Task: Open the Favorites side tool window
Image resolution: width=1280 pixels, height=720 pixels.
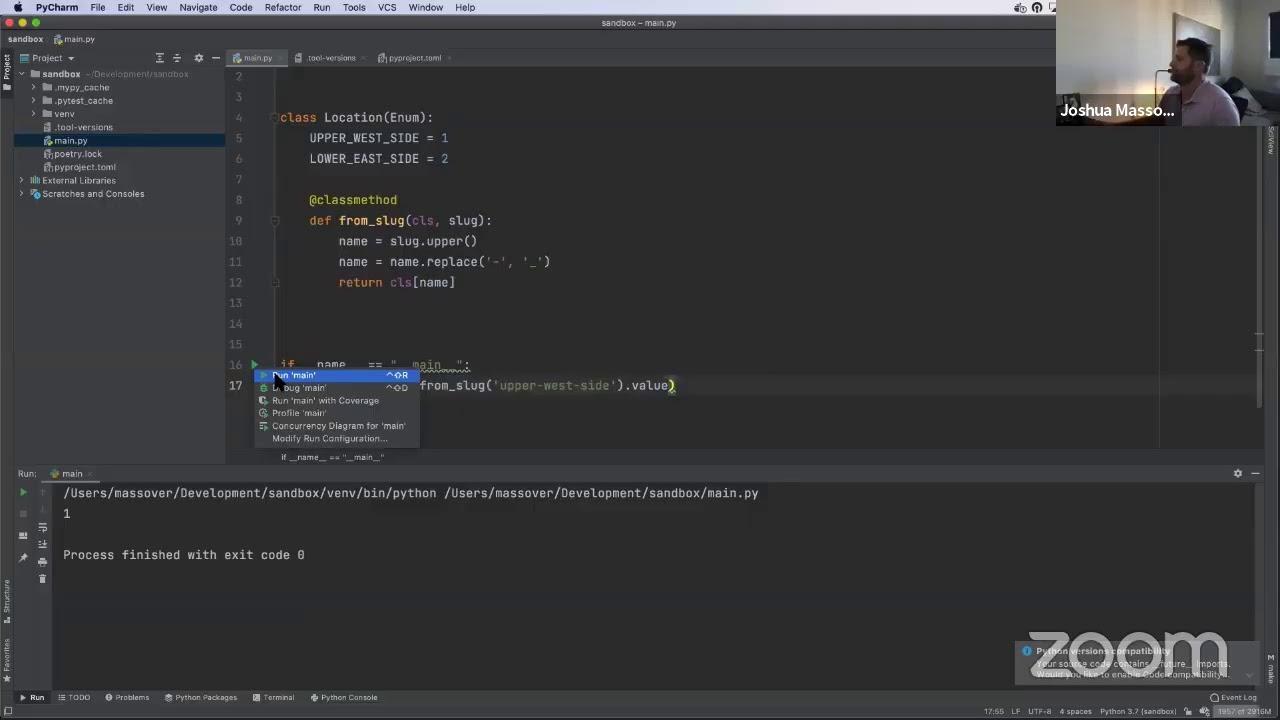Action: click(x=6, y=660)
